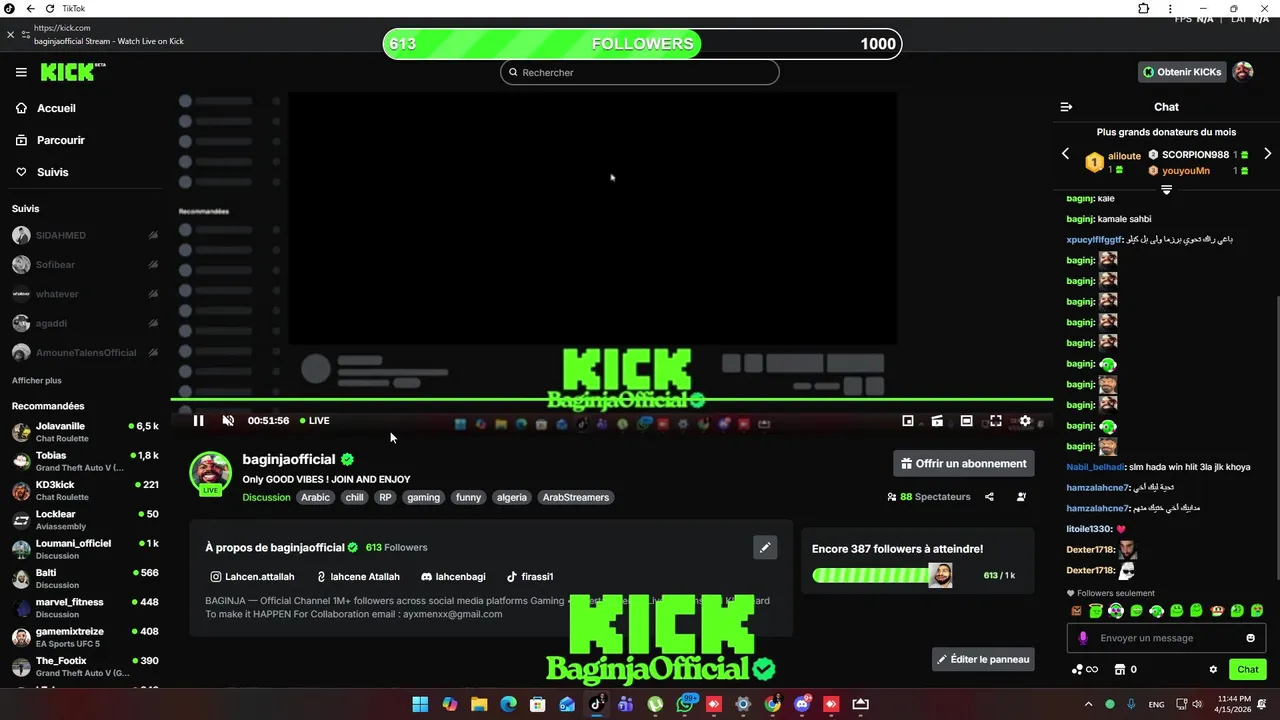The width and height of the screenshot is (1280, 720).
Task: Send the message with the Chat button
Action: point(1248,669)
